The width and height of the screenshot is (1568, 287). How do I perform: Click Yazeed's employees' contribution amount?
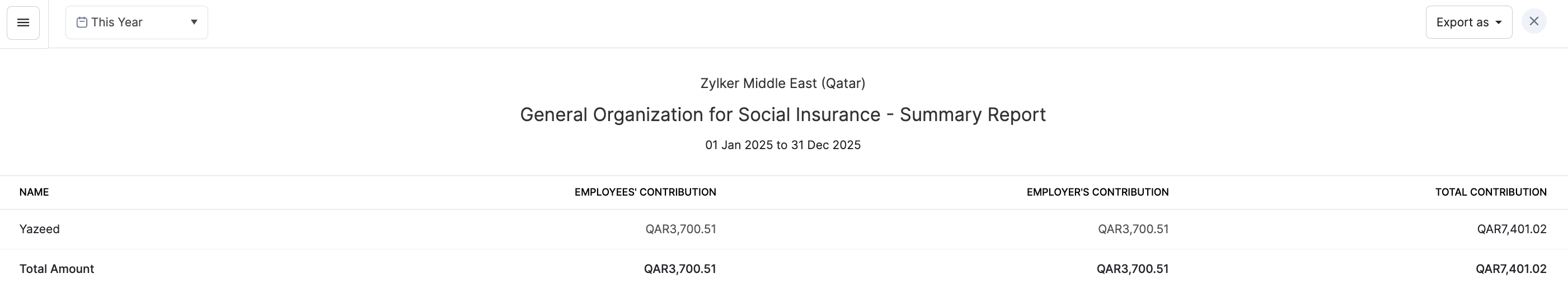point(680,229)
